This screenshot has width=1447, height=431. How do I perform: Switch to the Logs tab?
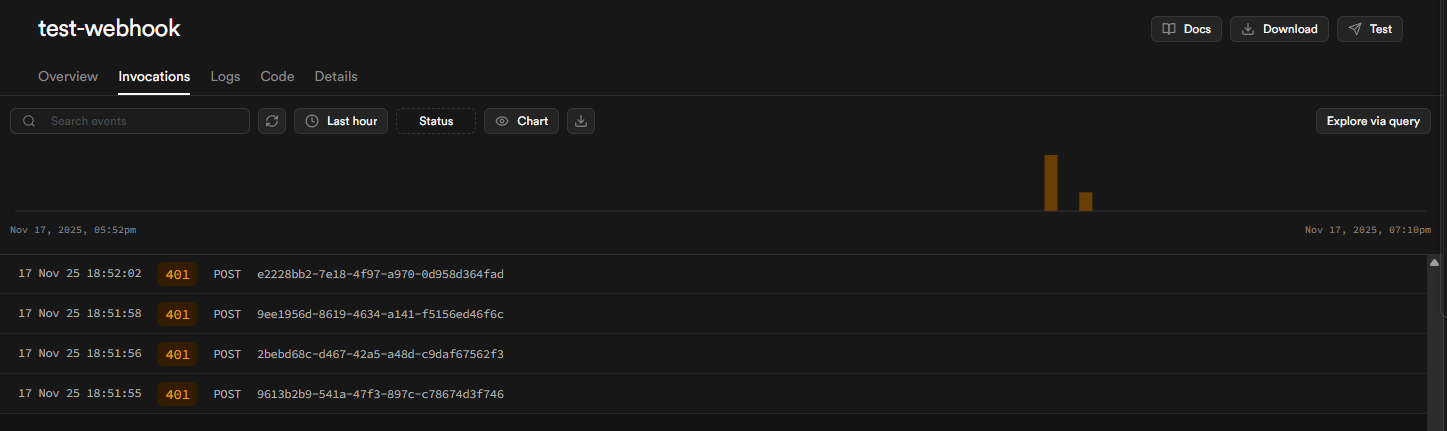[x=225, y=76]
